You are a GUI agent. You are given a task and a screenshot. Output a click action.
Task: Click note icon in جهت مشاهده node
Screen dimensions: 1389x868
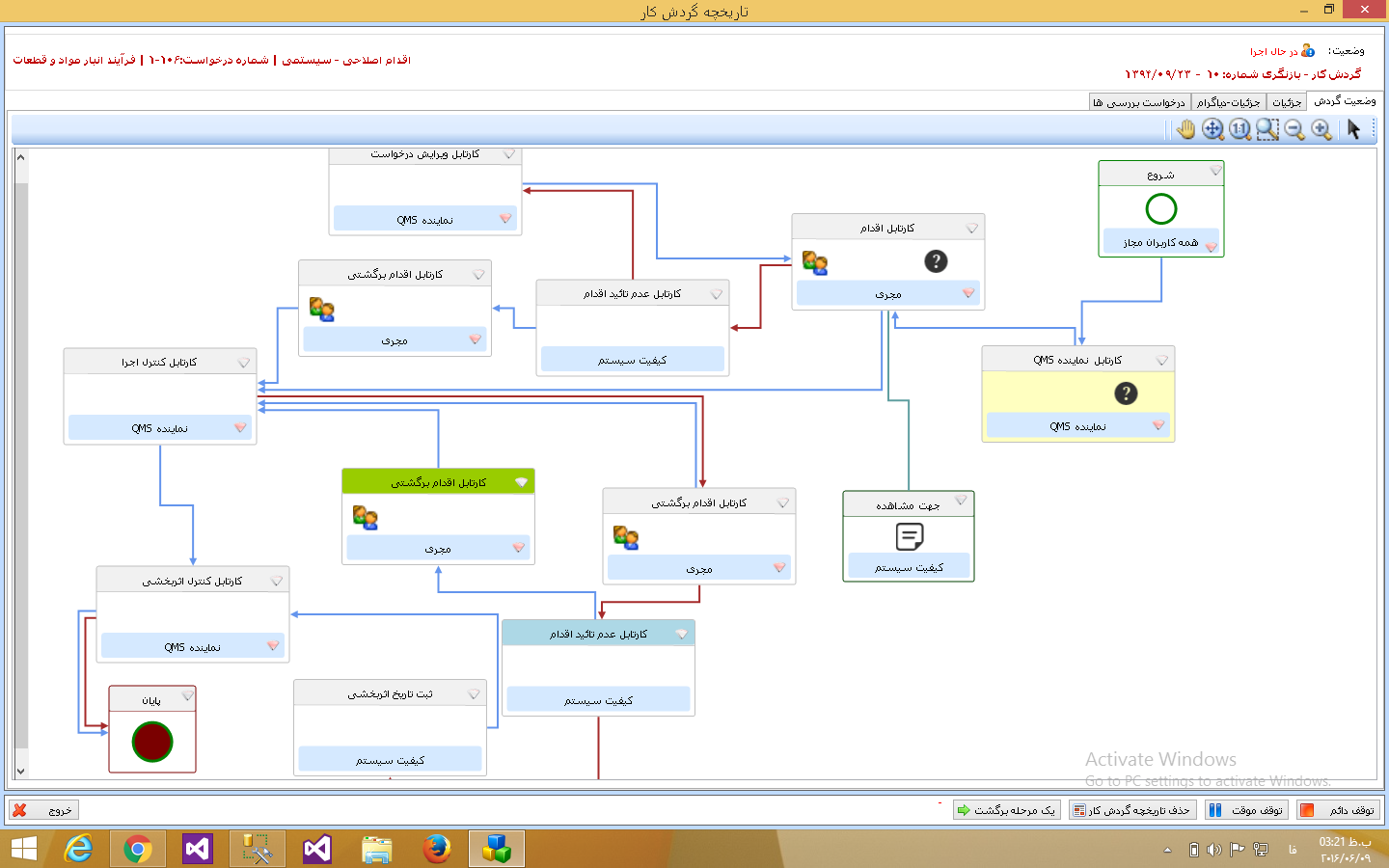click(909, 536)
